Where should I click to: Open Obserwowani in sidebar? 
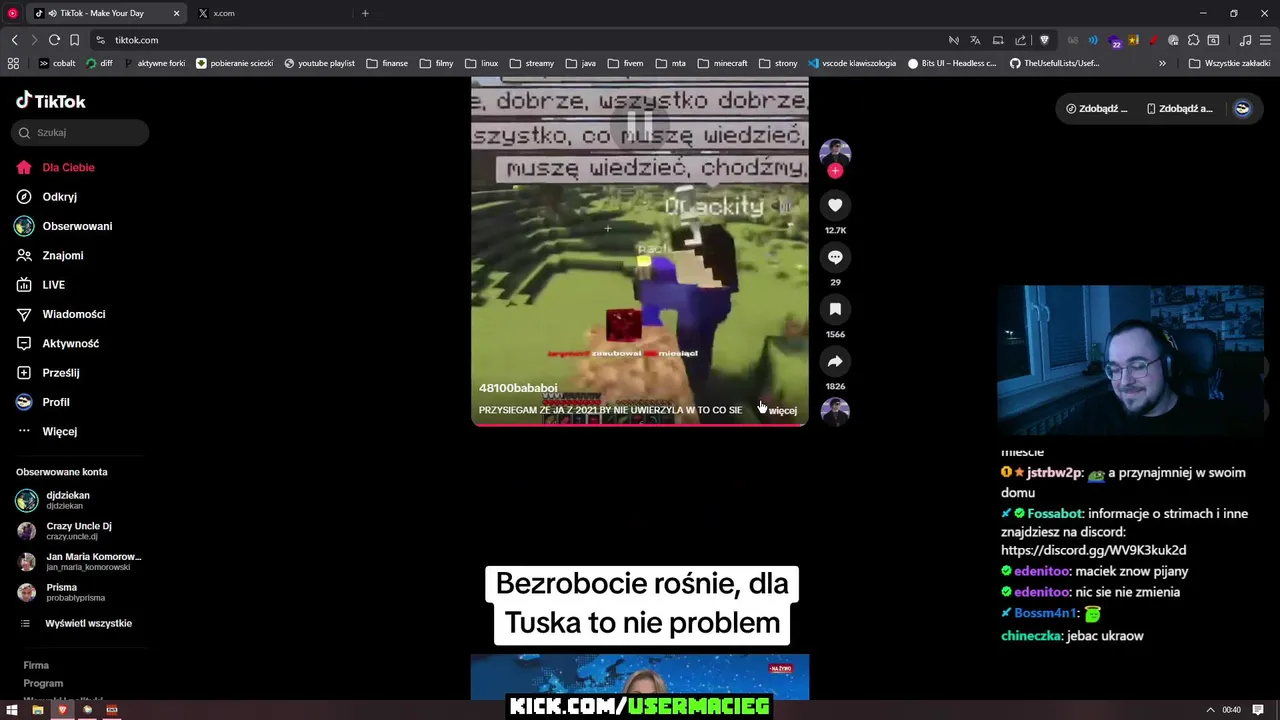tap(77, 226)
